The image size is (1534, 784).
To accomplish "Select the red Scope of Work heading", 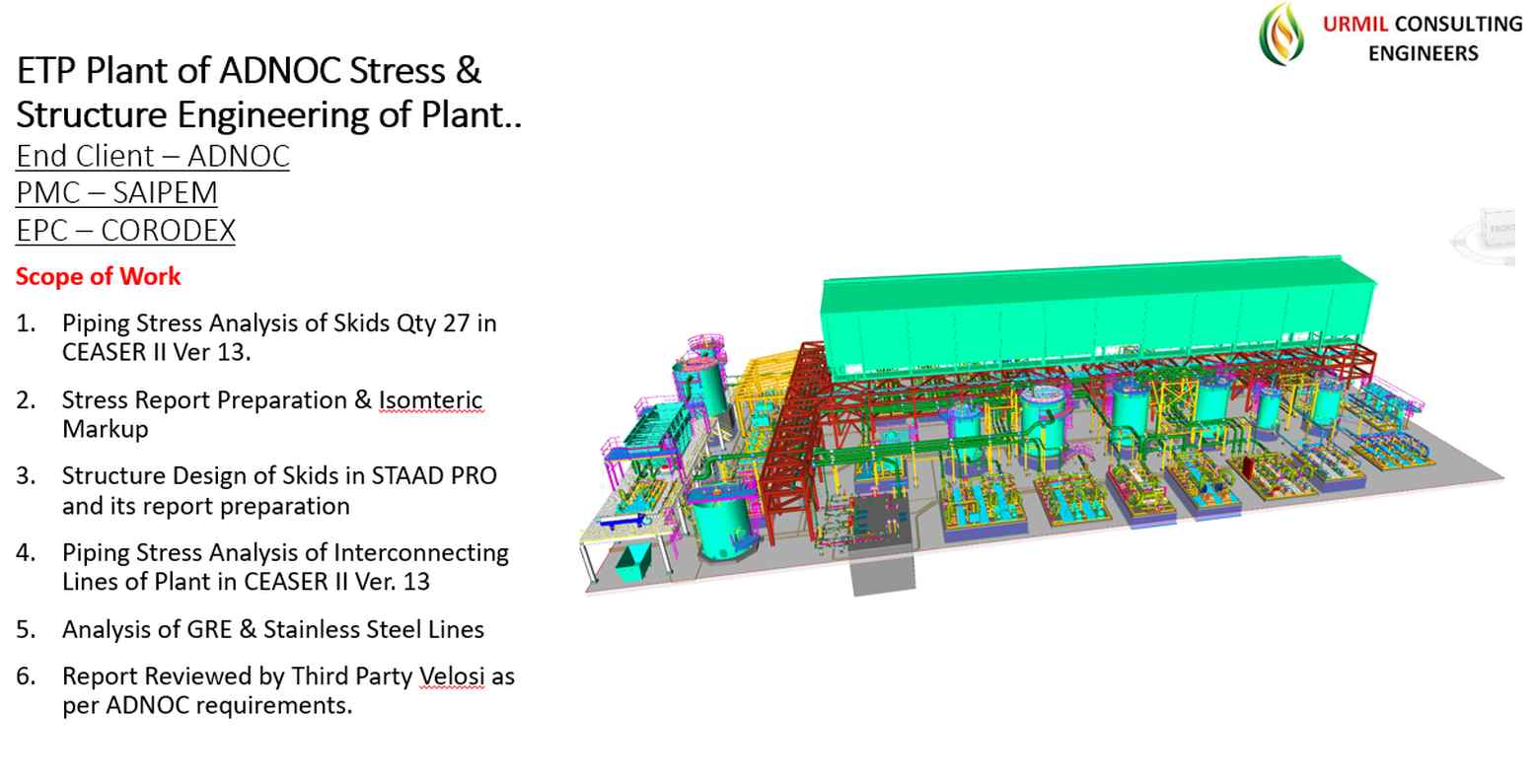I will (98, 277).
